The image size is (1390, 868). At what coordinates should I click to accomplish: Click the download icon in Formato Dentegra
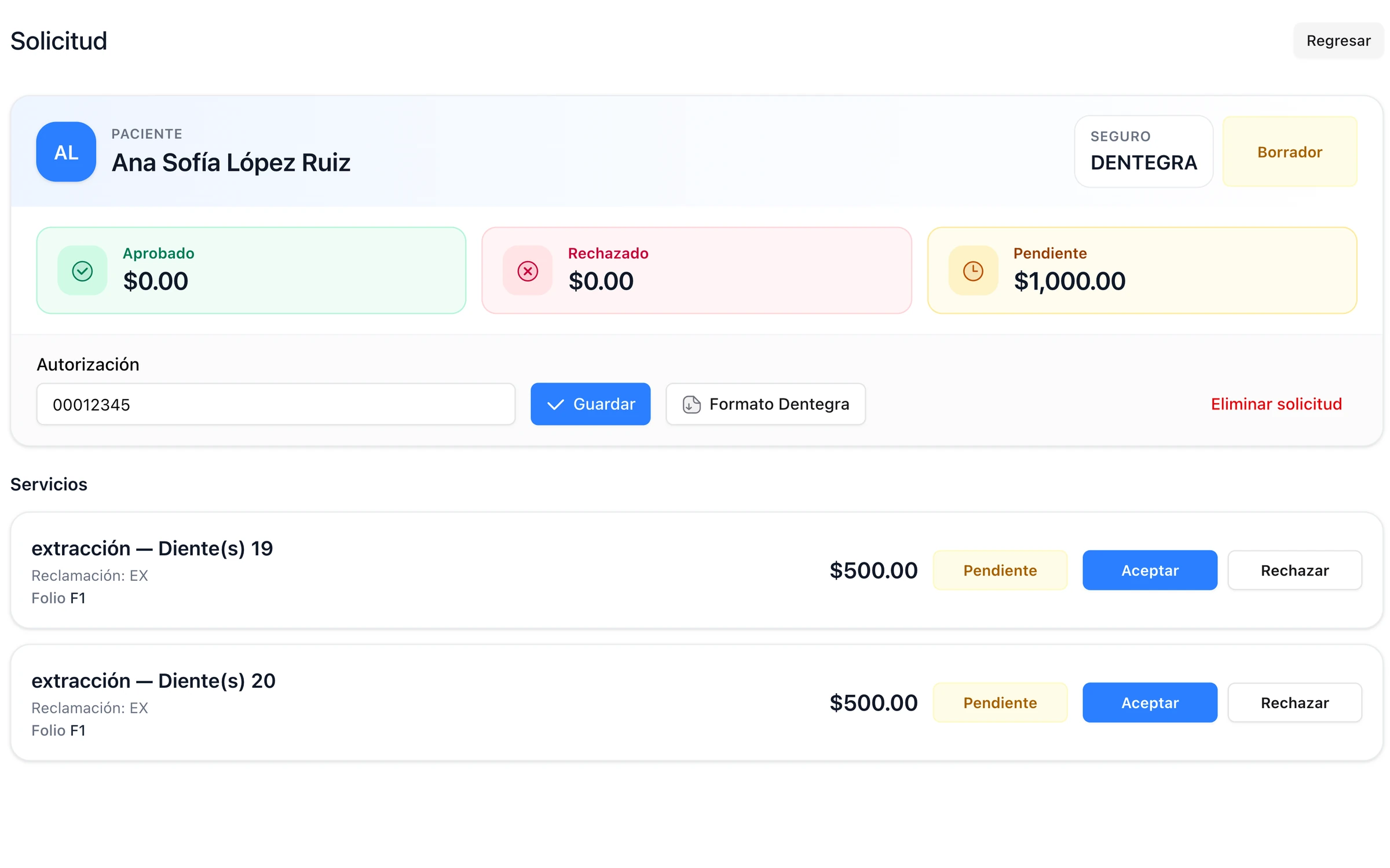click(x=692, y=404)
